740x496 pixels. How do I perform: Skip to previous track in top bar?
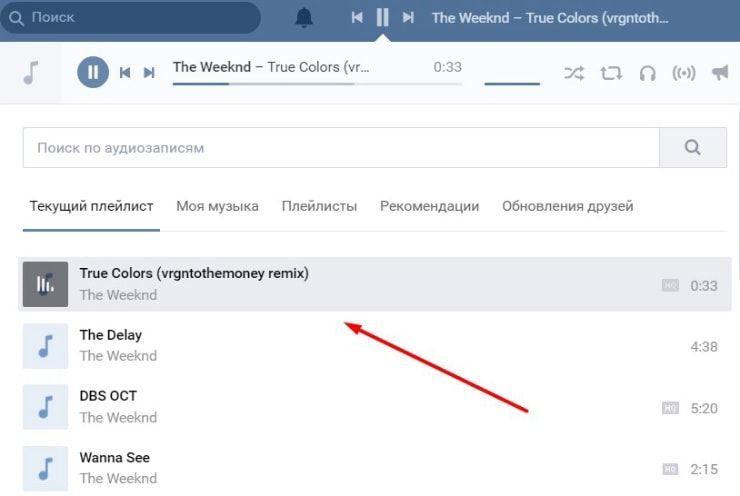point(357,18)
